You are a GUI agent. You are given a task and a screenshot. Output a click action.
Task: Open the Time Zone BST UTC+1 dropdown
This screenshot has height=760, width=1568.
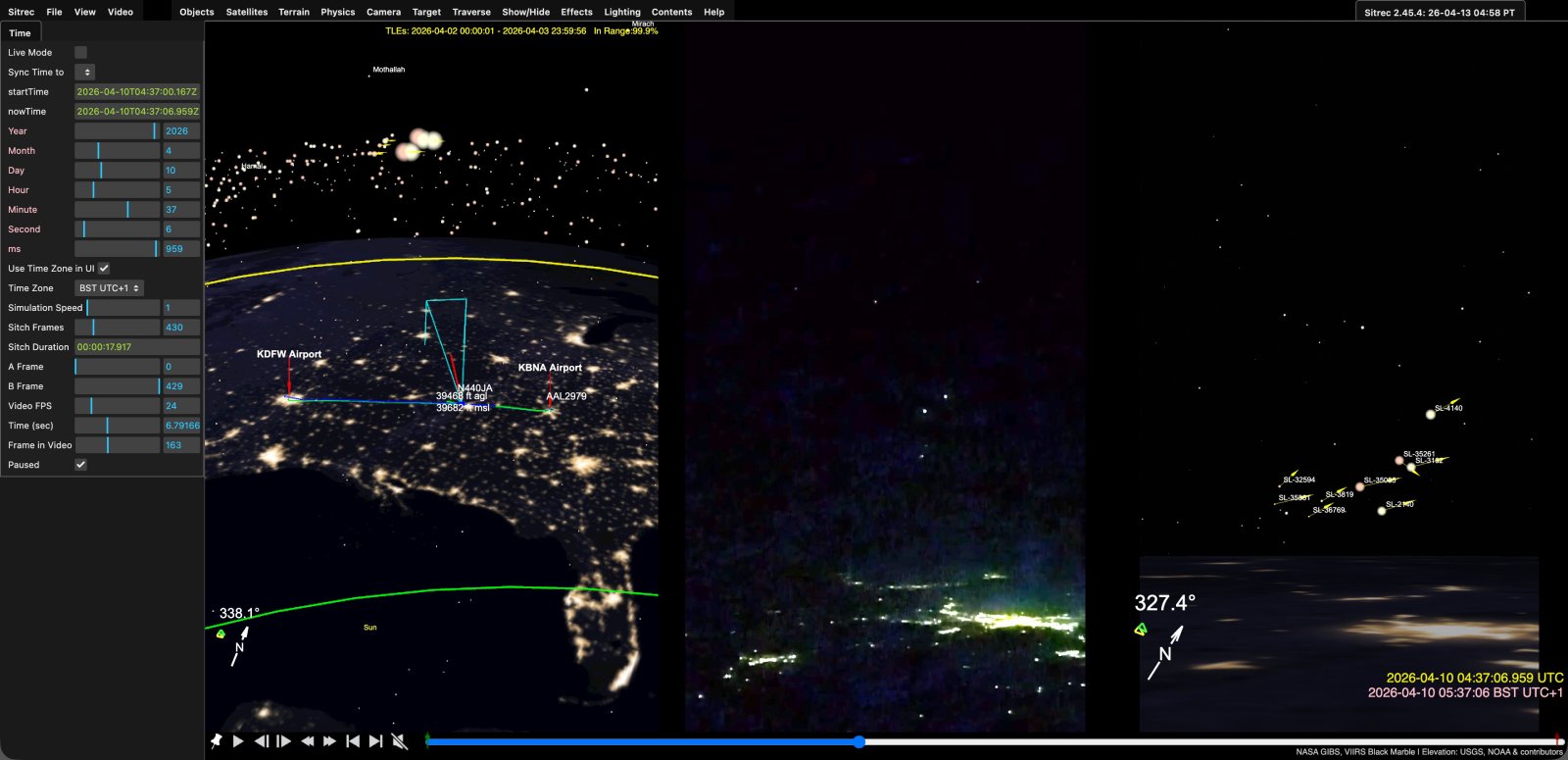pos(110,288)
